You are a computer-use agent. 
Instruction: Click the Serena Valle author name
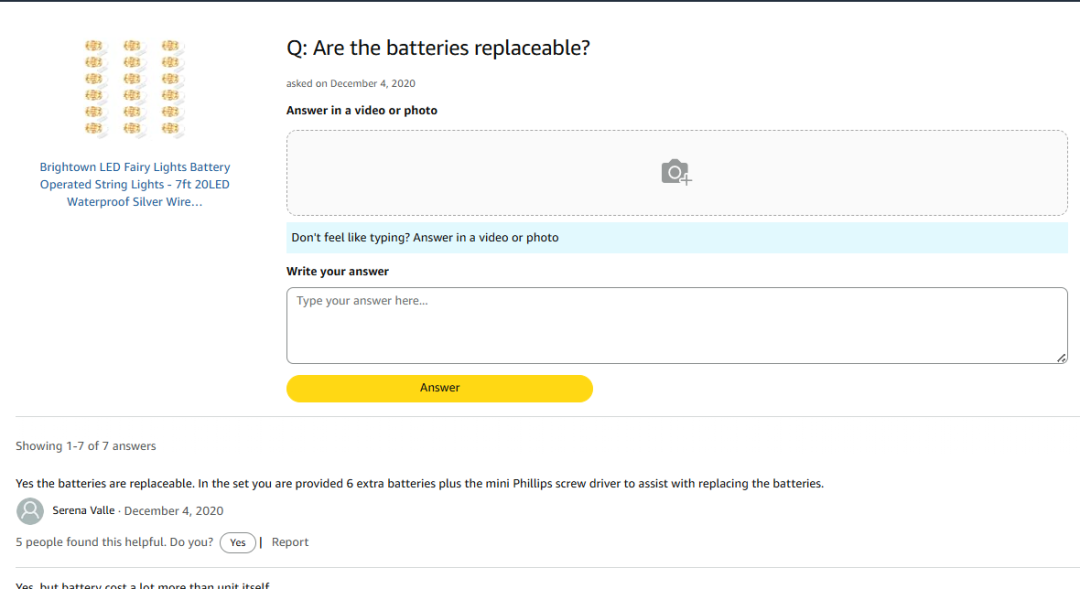pyautogui.click(x=84, y=511)
